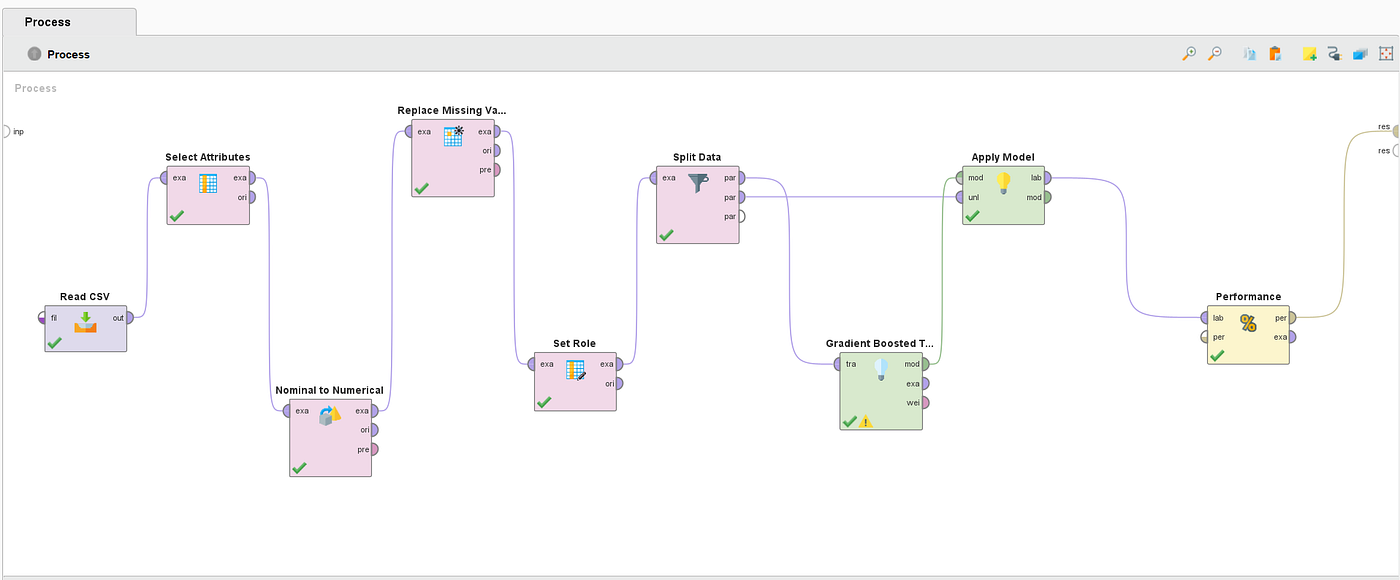Viewport: 1400px width, 580px height.
Task: Click the 'tra' input port of Gradient Boosted Trees
Action: point(837,364)
